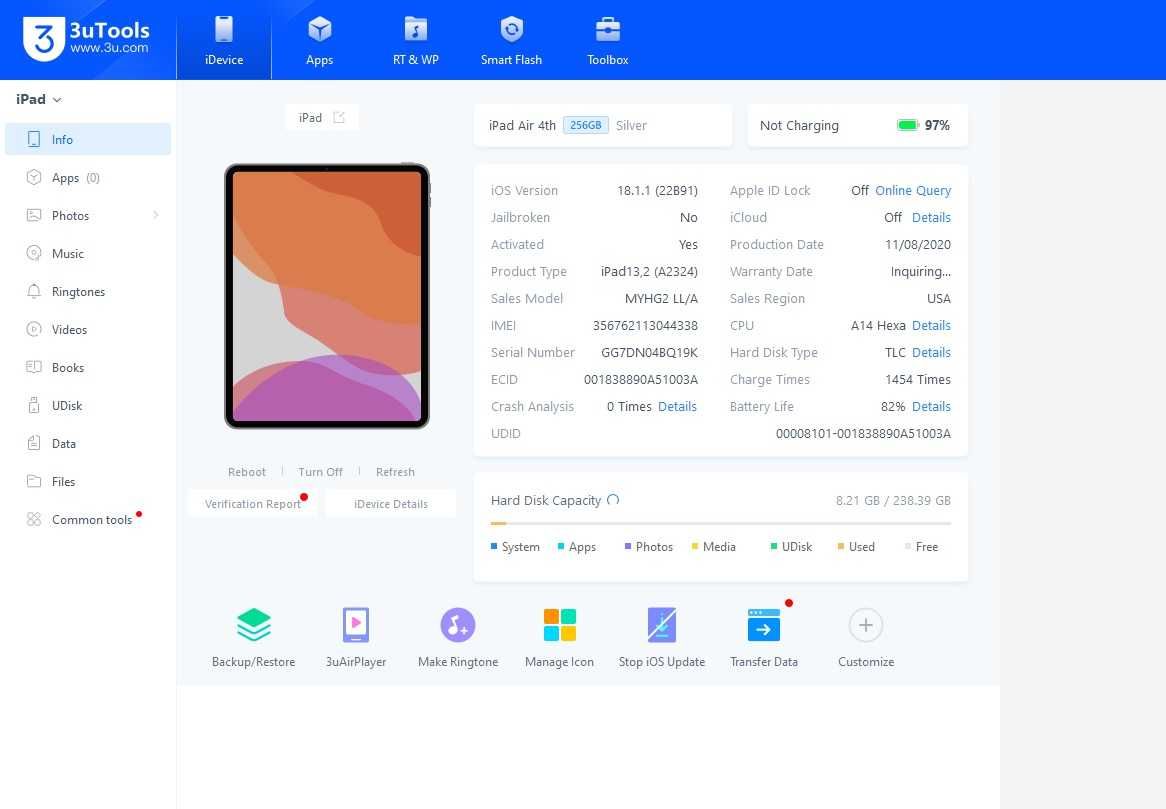Click the Apps legend color swatch
This screenshot has width=1166, height=809.
click(x=561, y=547)
